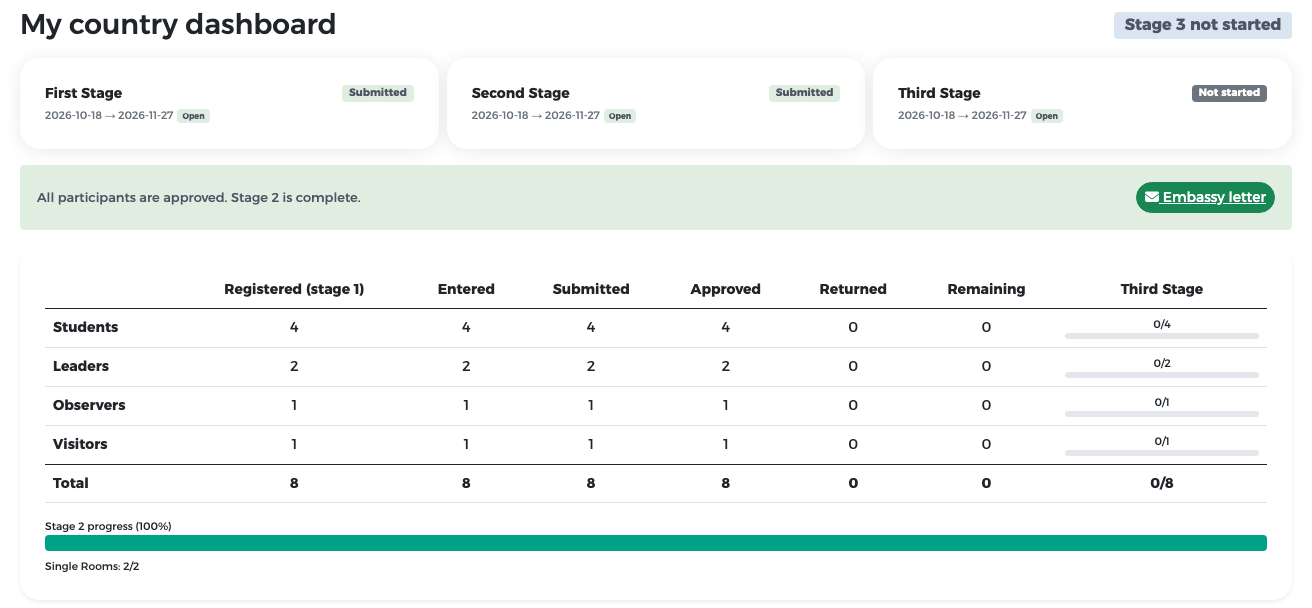1312x608 pixels.
Task: Click Students Registered value 4
Action: tap(294, 327)
